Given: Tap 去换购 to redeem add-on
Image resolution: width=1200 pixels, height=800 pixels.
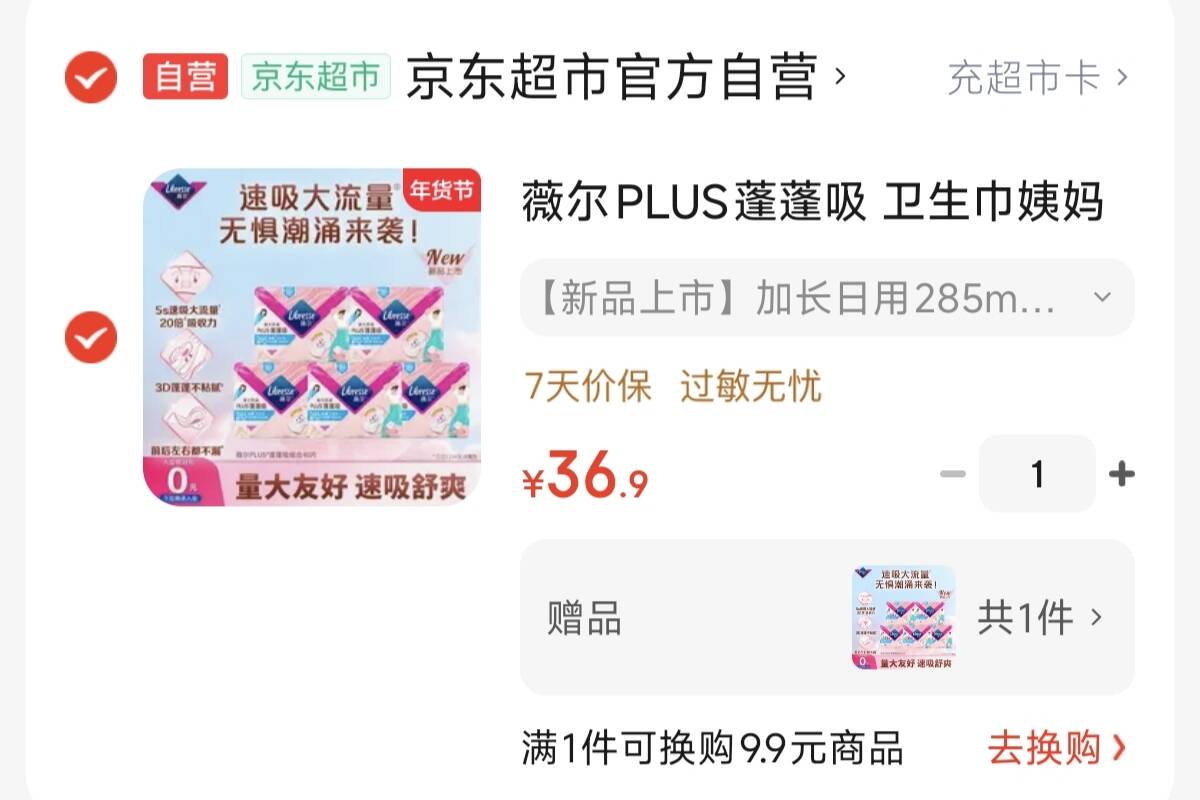Looking at the screenshot, I should (1058, 748).
